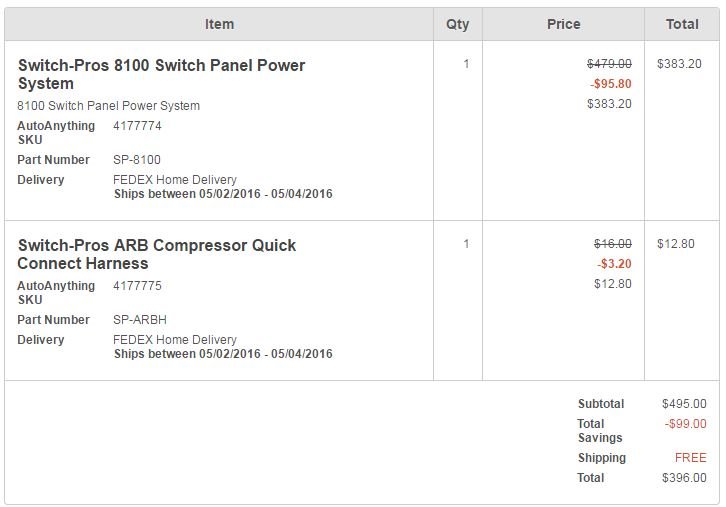
Task: Click the -$99.00 total savings amount
Action: point(685,424)
